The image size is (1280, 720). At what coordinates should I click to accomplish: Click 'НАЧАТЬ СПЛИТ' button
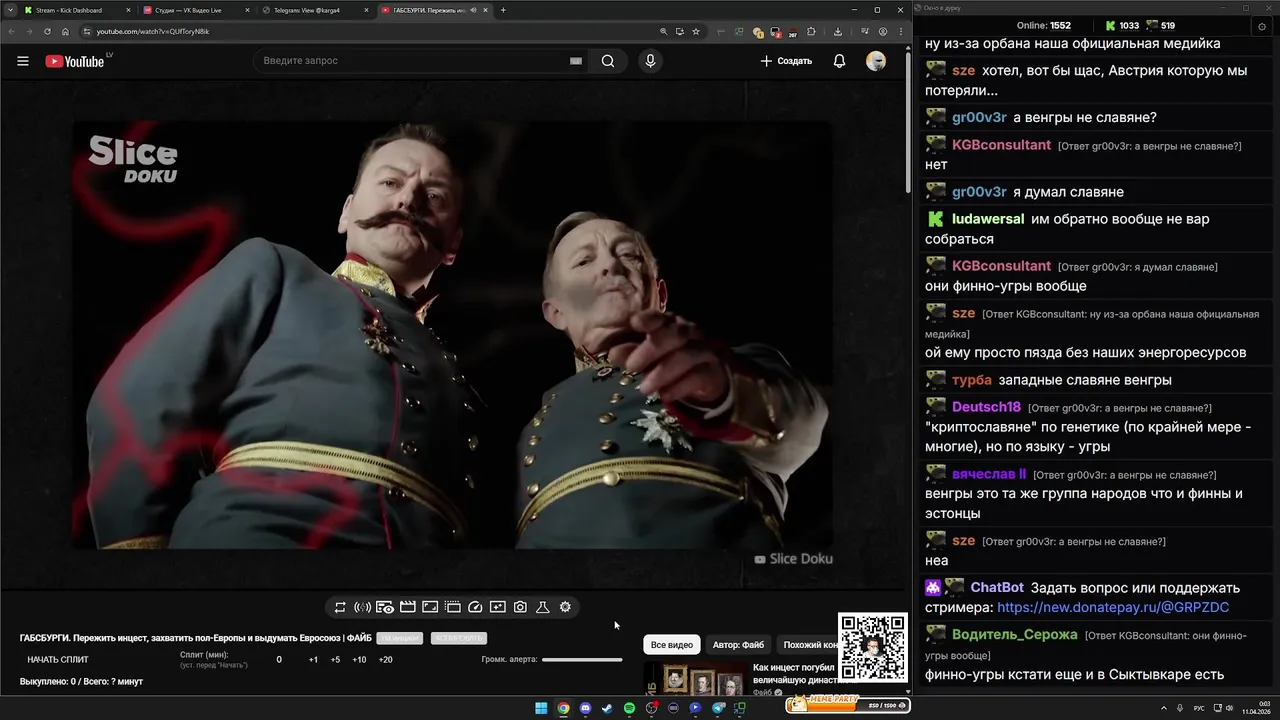coord(58,660)
